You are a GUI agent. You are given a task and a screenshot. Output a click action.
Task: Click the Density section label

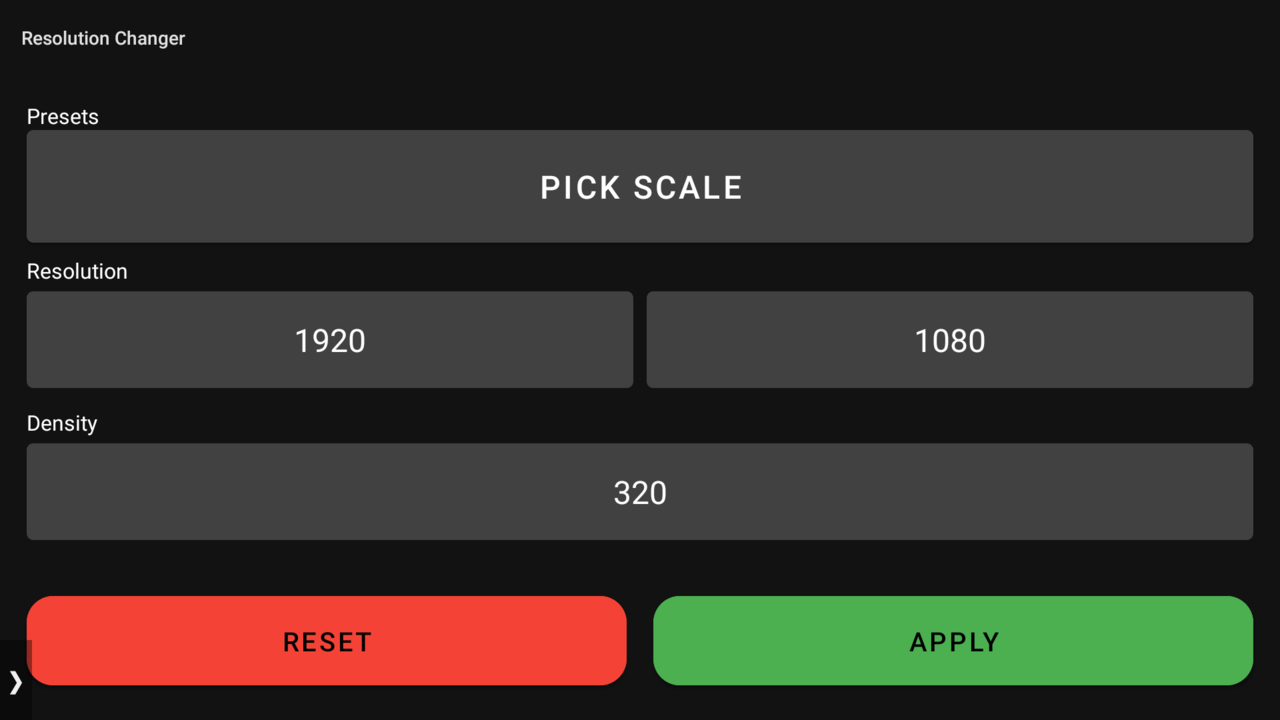pyautogui.click(x=62, y=424)
